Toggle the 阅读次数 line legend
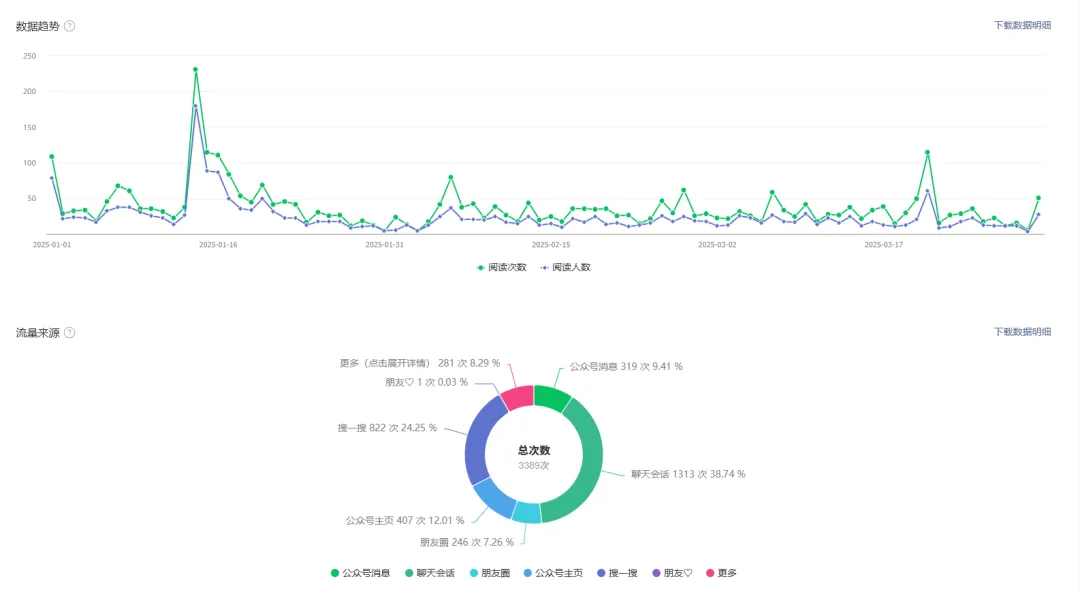Image resolution: width=1080 pixels, height=590 pixels. coord(501,267)
